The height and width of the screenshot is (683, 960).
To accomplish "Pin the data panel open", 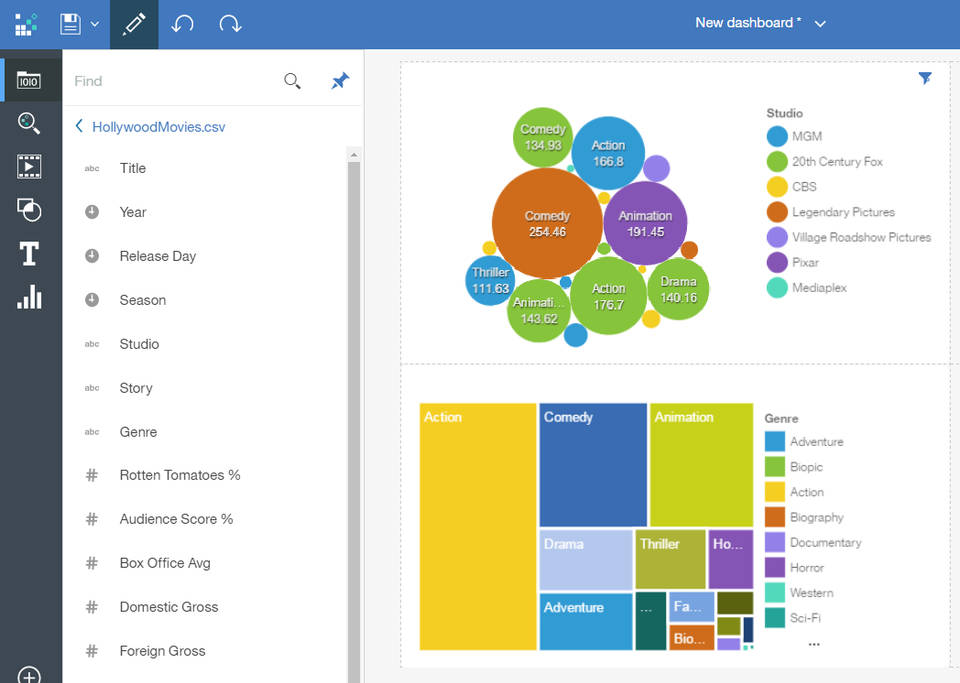I will point(339,80).
